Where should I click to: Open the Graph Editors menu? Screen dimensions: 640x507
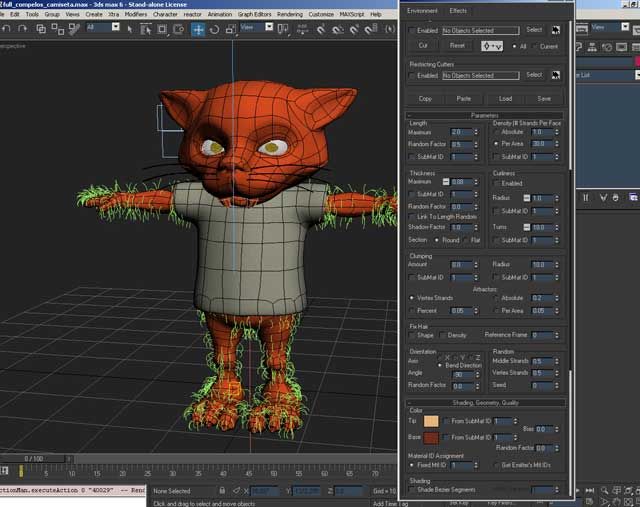pos(255,14)
